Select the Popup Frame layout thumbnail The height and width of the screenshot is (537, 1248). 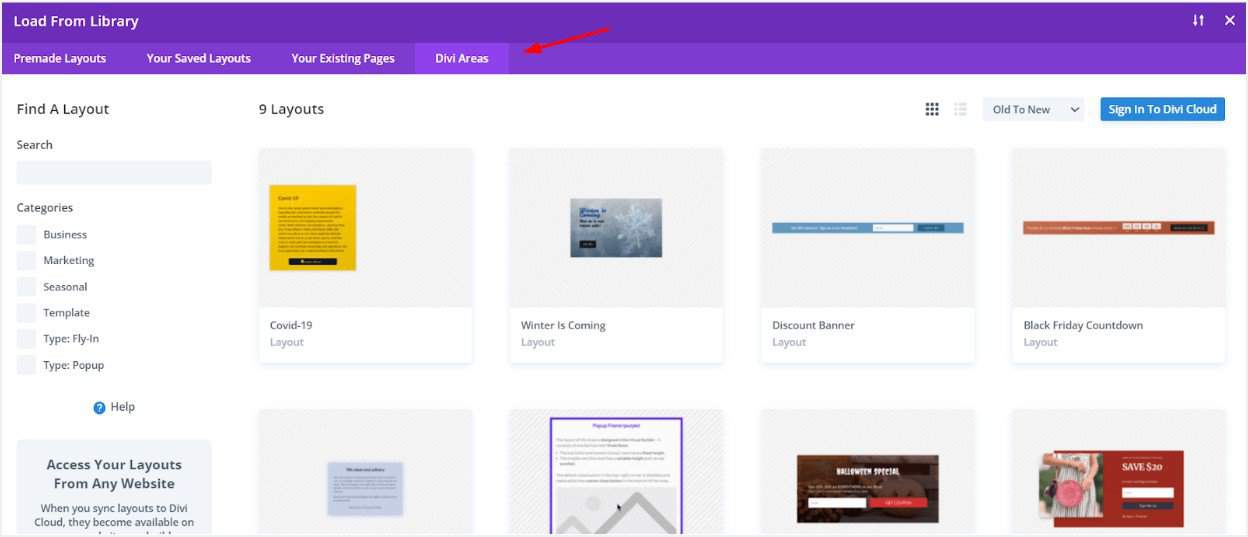(x=616, y=472)
